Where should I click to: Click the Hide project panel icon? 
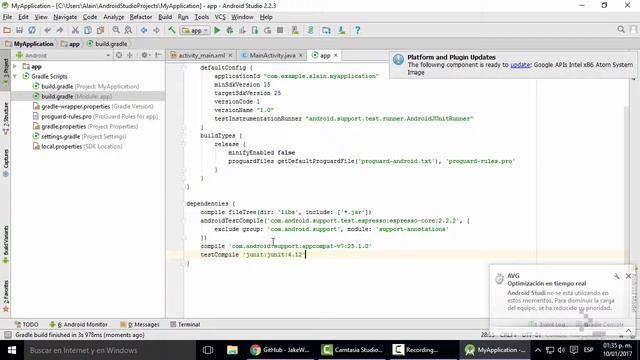(158, 55)
